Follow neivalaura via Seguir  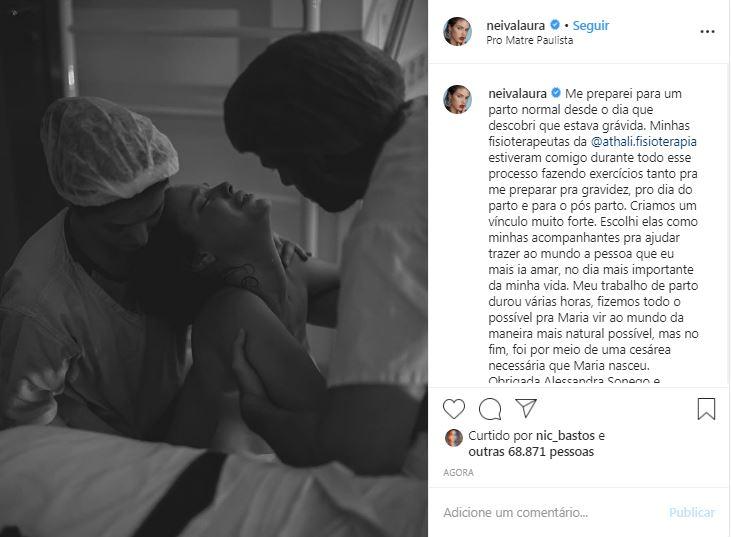[591, 26]
